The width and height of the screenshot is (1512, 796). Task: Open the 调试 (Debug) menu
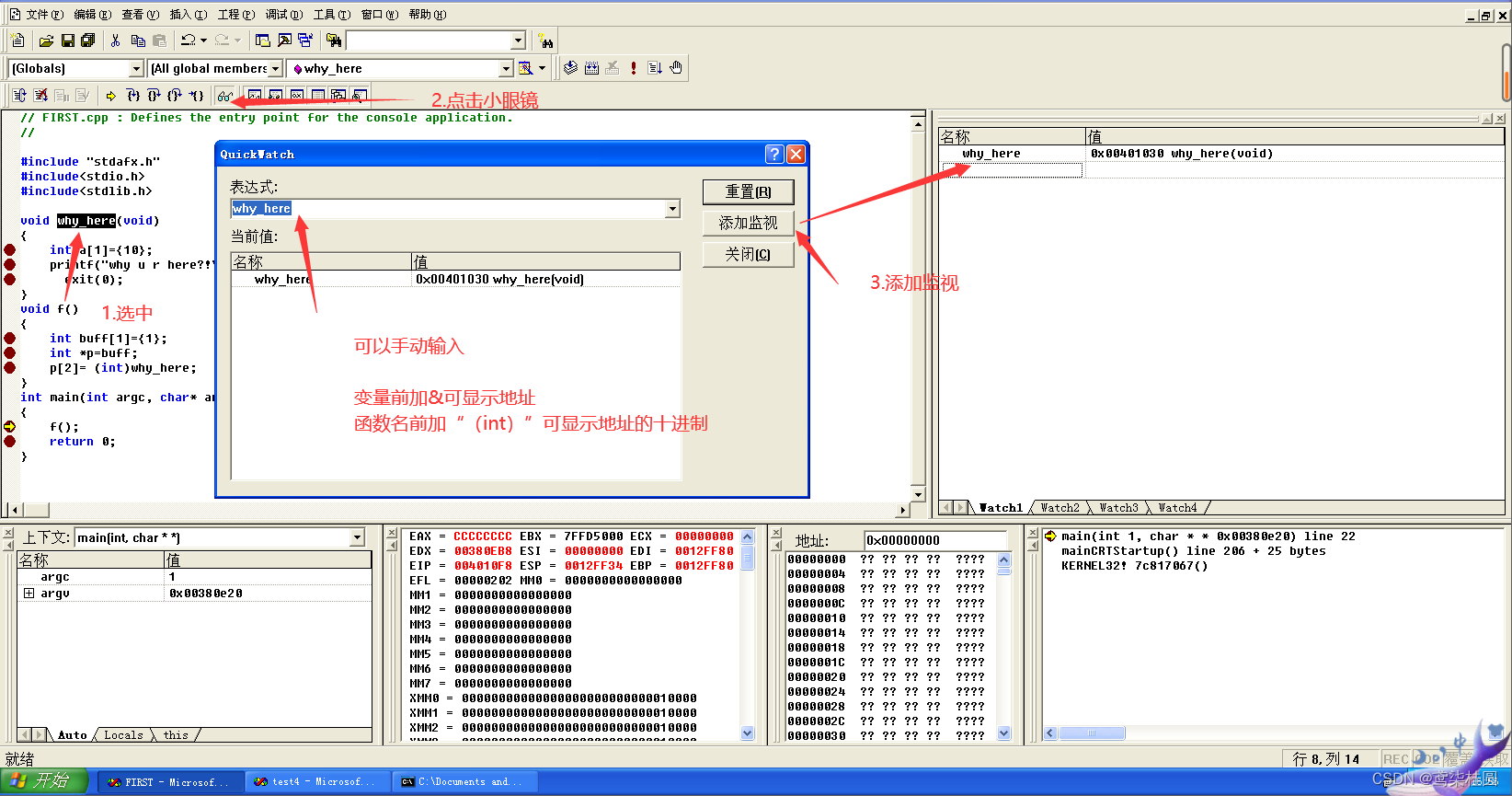tap(283, 15)
